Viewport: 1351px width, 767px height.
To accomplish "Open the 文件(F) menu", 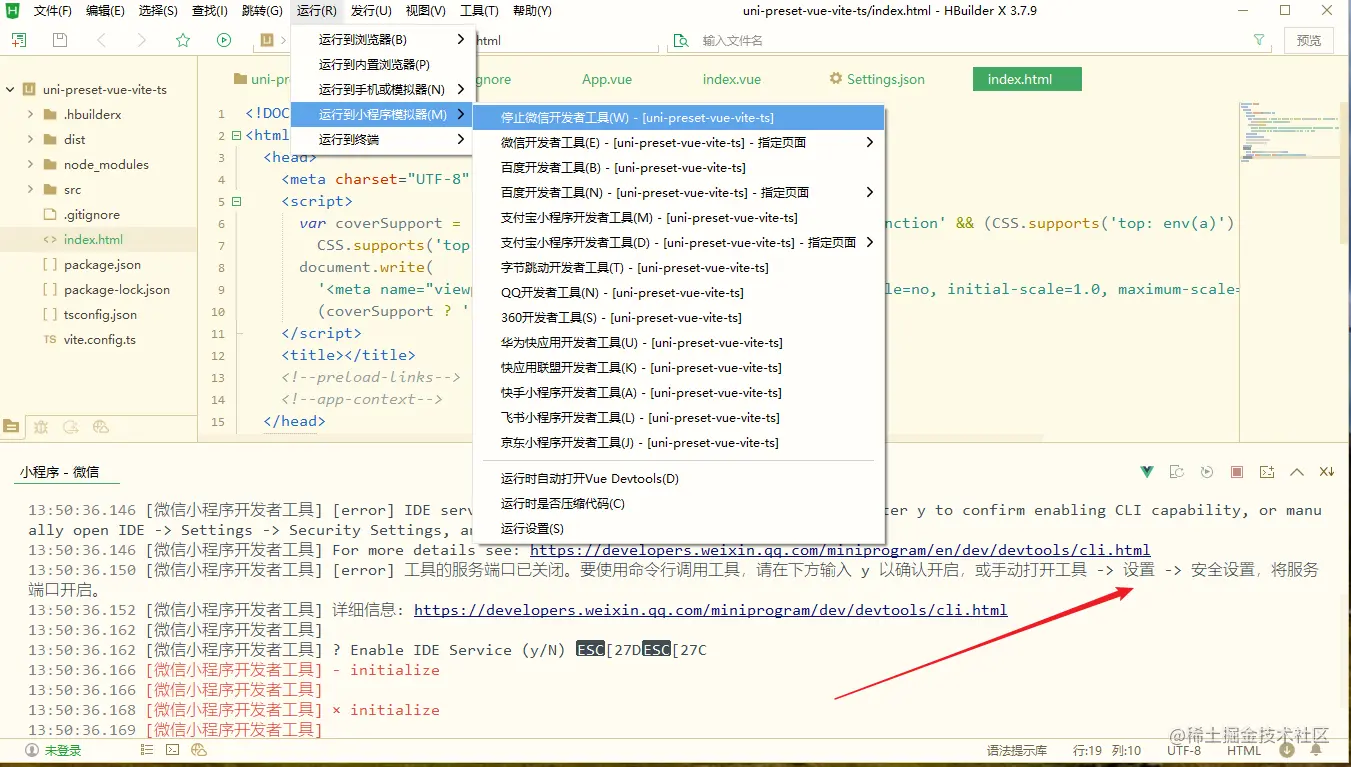I will (x=53, y=11).
